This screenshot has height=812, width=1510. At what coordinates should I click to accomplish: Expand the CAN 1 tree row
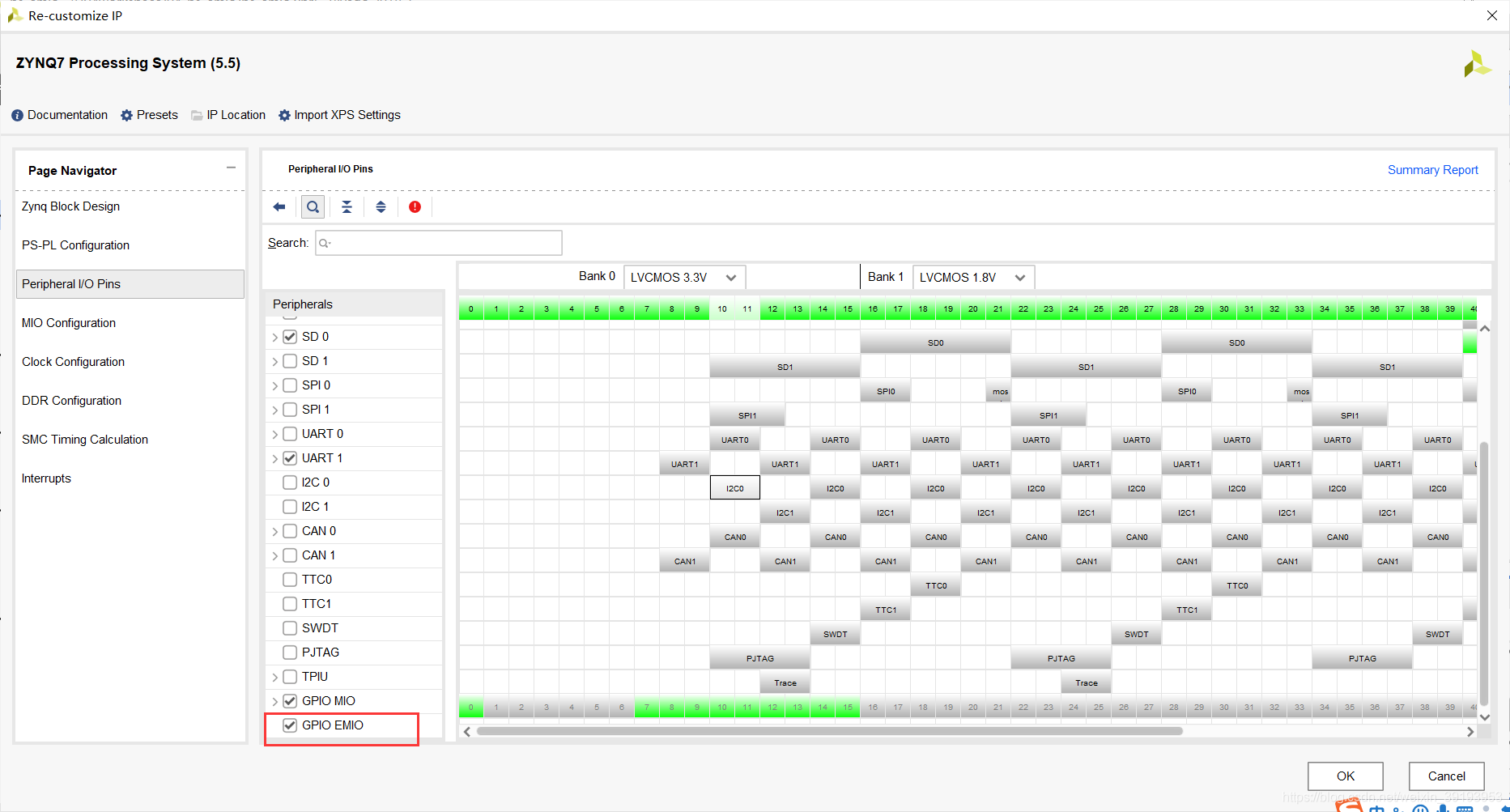click(274, 556)
